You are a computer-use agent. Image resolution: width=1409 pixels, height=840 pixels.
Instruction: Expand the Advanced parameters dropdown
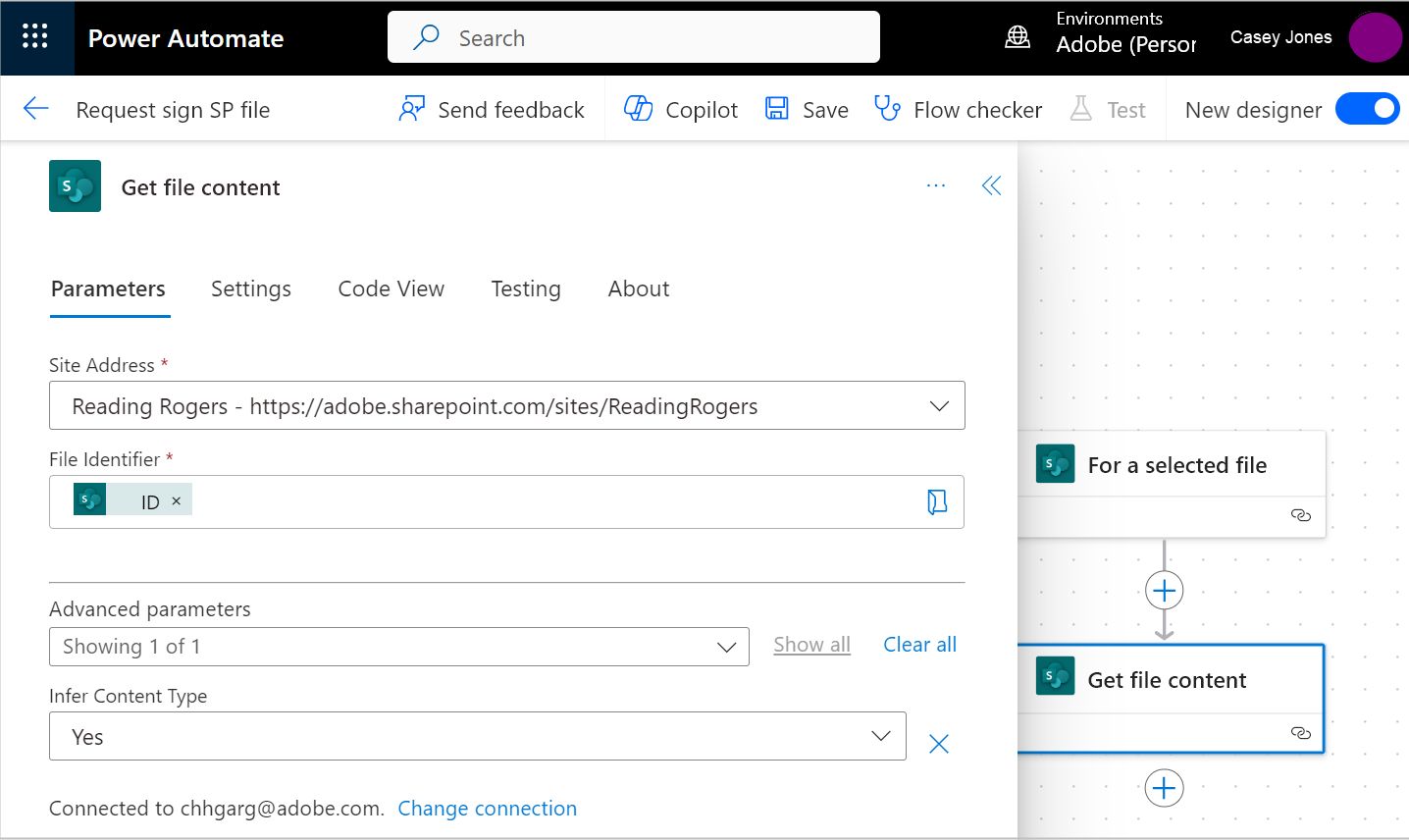click(726, 647)
